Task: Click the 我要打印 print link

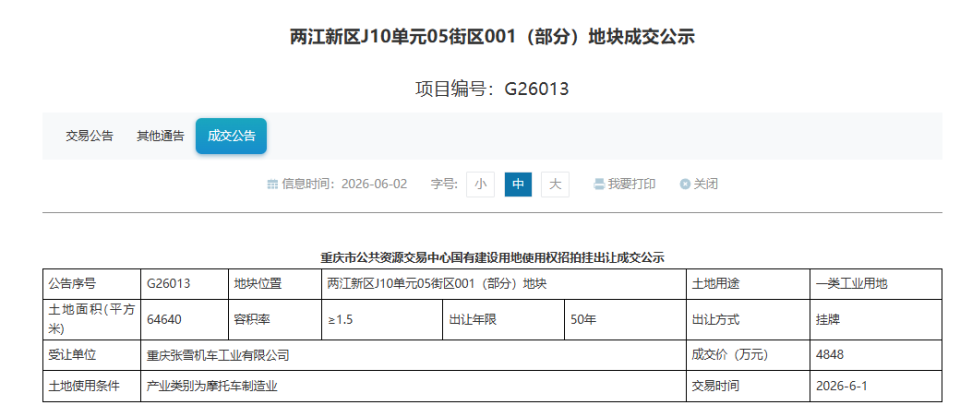Action: (x=631, y=184)
